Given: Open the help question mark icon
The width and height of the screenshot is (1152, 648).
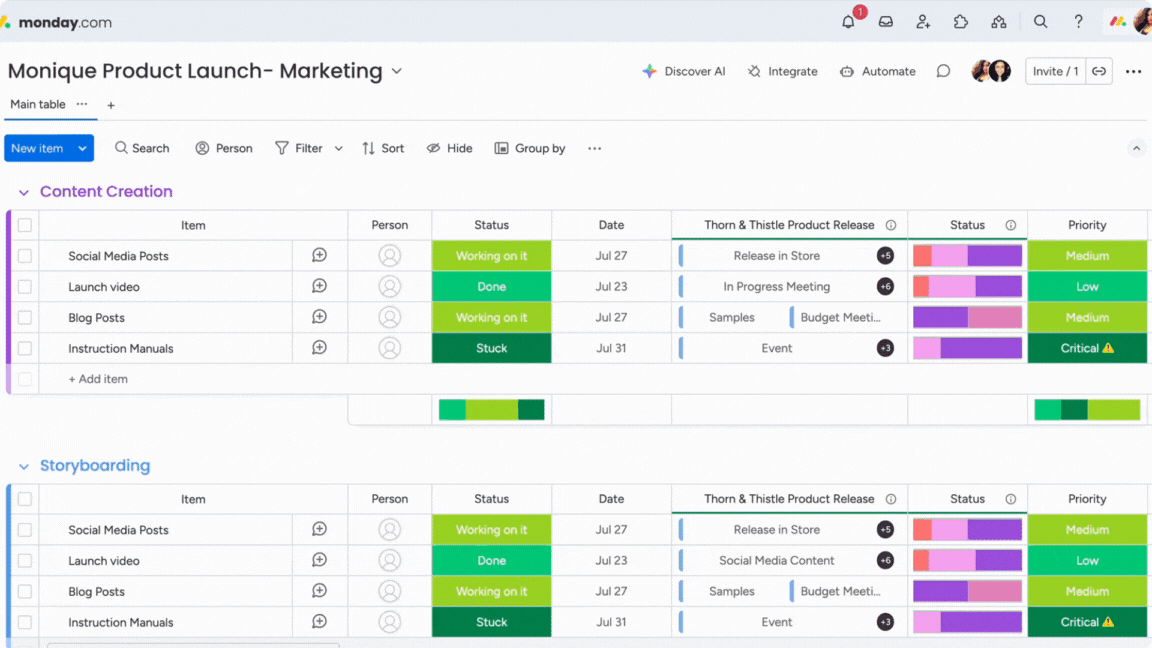Looking at the screenshot, I should [x=1078, y=22].
